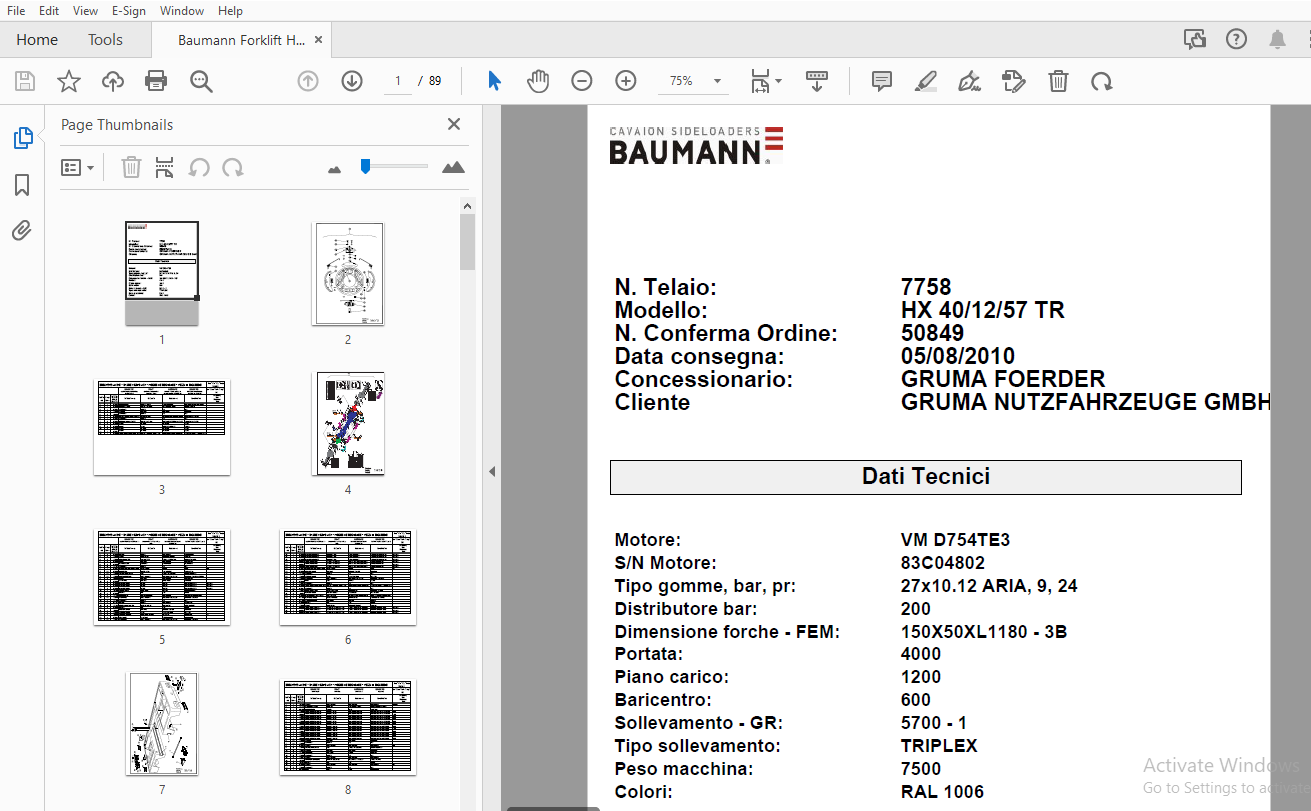Click the 'Dati Tecnici' heading

[926, 476]
